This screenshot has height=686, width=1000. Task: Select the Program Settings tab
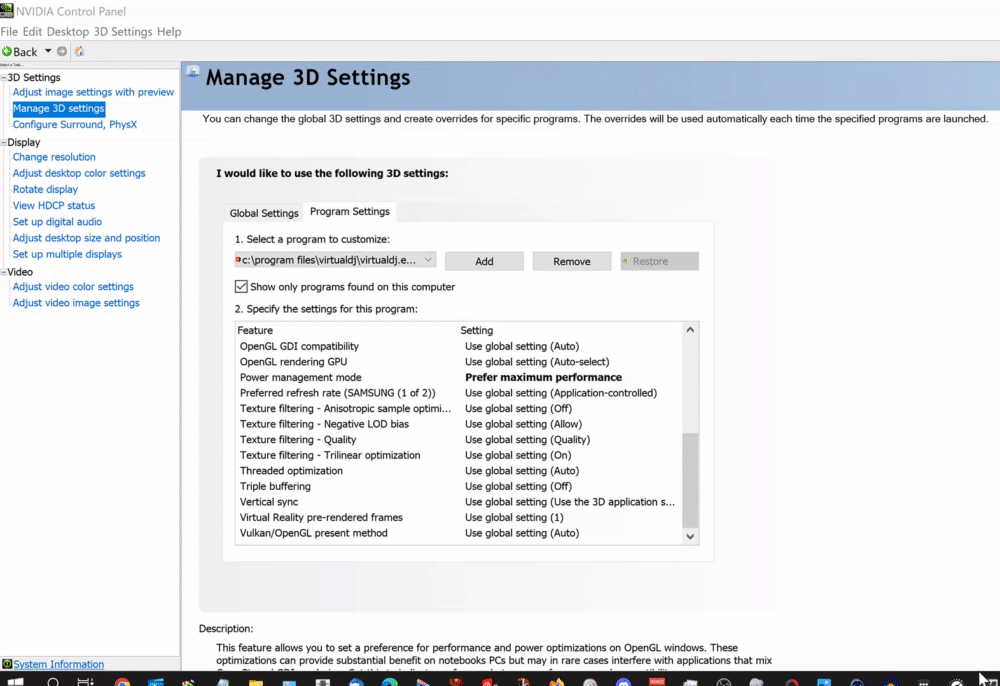coord(349,211)
